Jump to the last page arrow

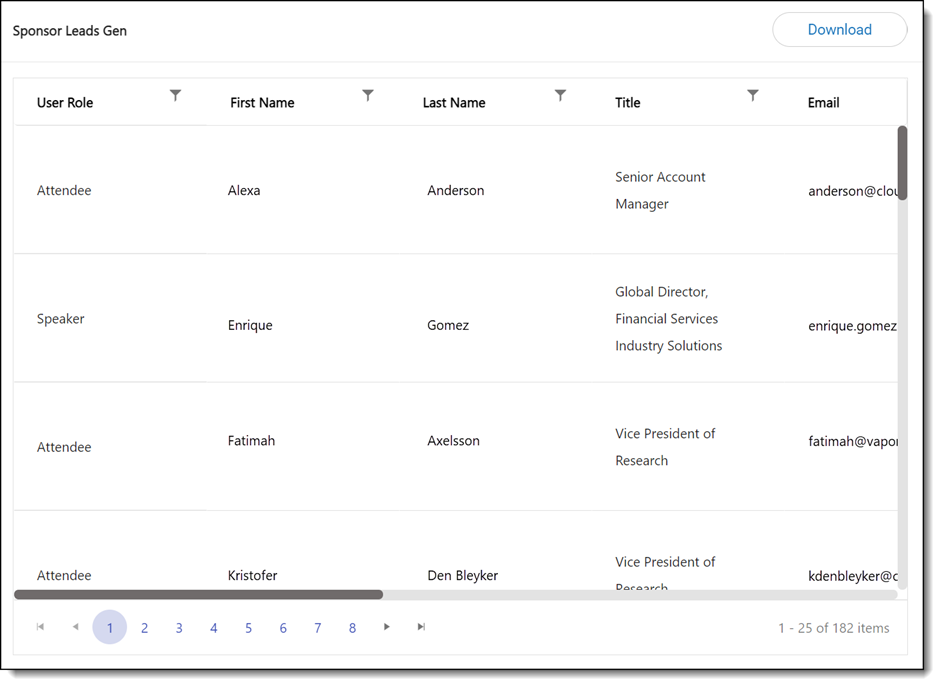pyautogui.click(x=421, y=627)
